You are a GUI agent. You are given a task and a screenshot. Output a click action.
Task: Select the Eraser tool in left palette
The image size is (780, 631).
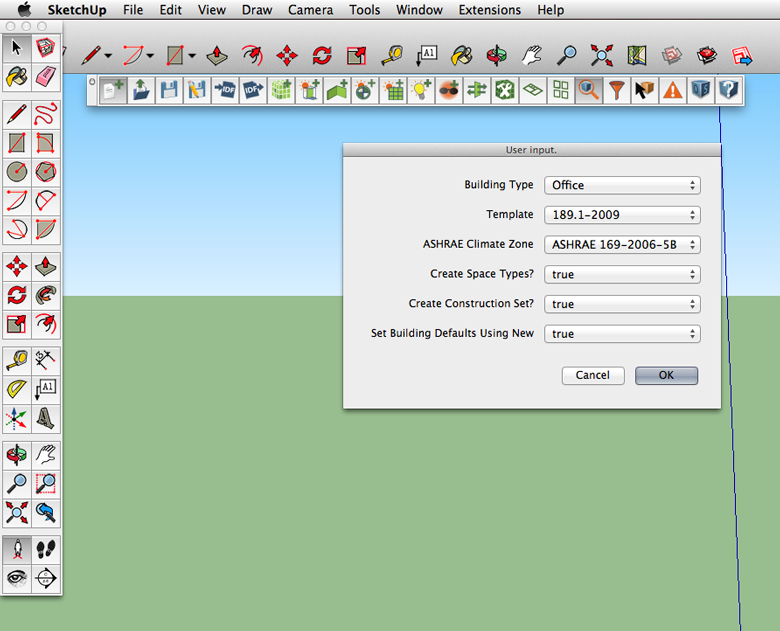click(x=46, y=76)
